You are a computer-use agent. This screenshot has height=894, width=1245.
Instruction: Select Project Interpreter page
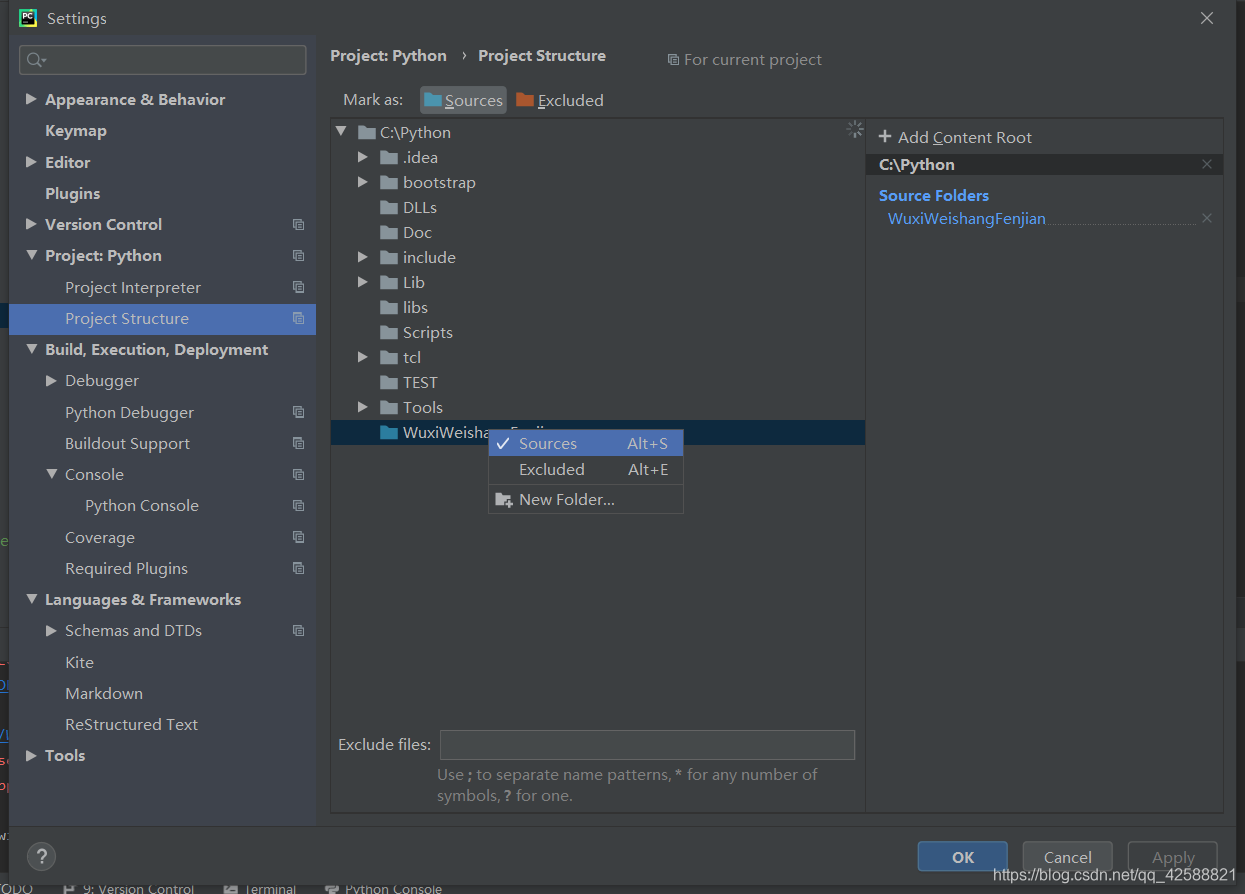point(133,287)
